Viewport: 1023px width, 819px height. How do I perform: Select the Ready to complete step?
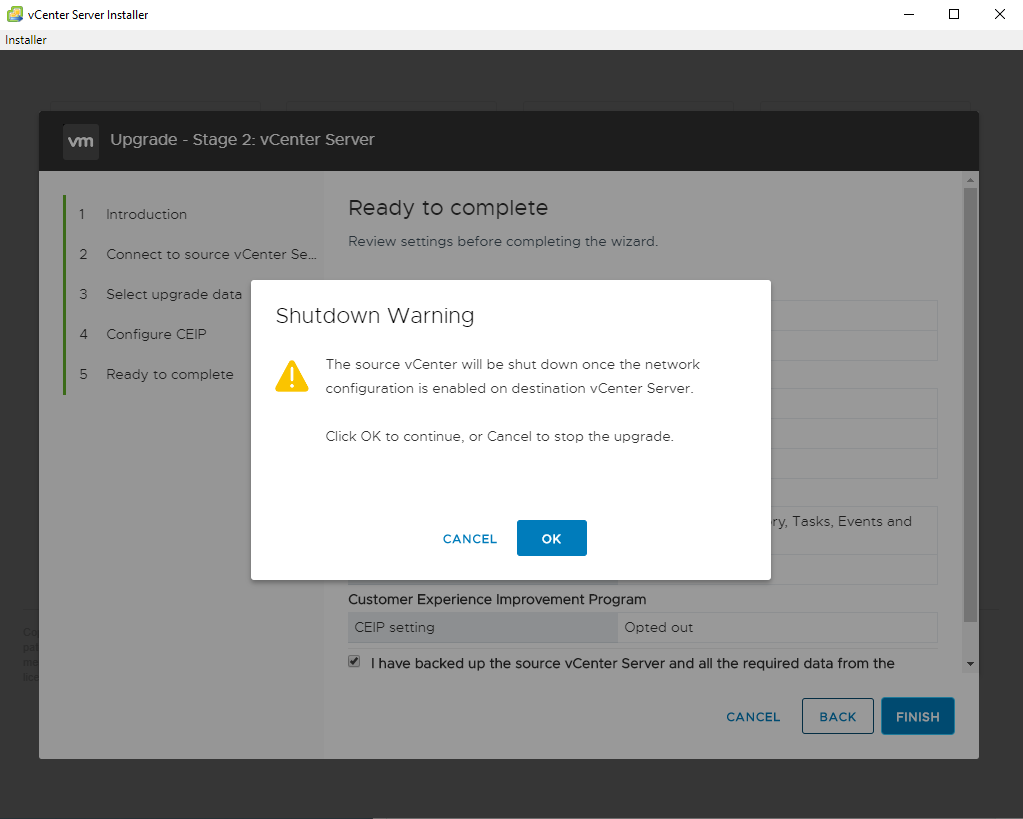170,375
